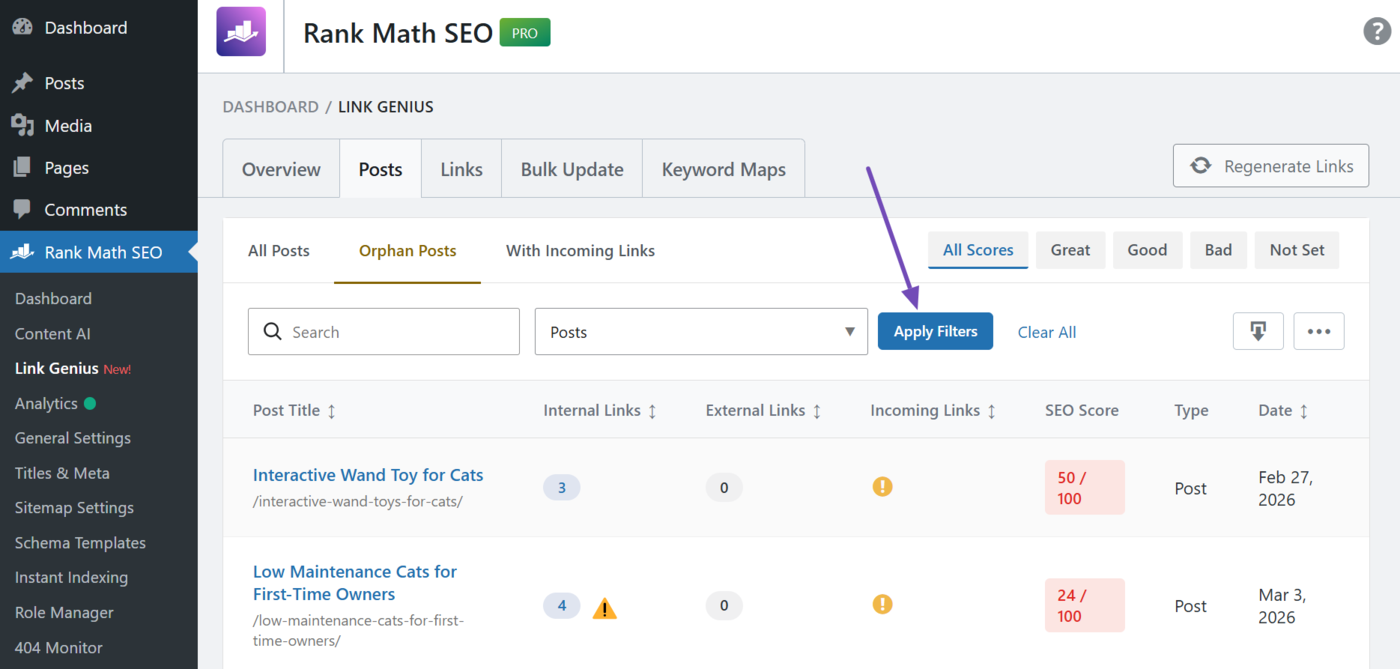Click the import/download icon button
This screenshot has width=1400, height=669.
pyautogui.click(x=1258, y=331)
